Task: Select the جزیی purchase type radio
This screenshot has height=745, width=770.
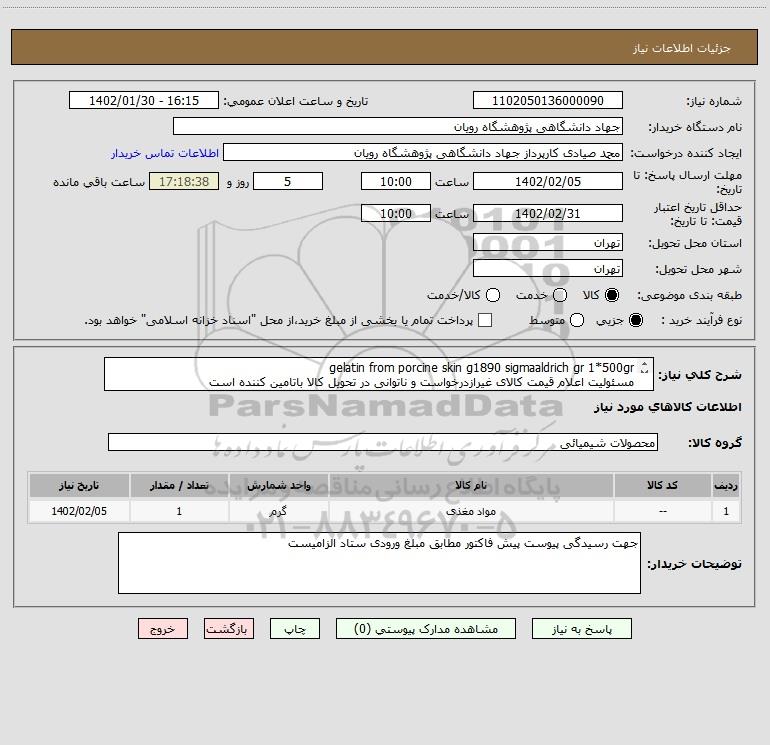Action: tap(636, 320)
